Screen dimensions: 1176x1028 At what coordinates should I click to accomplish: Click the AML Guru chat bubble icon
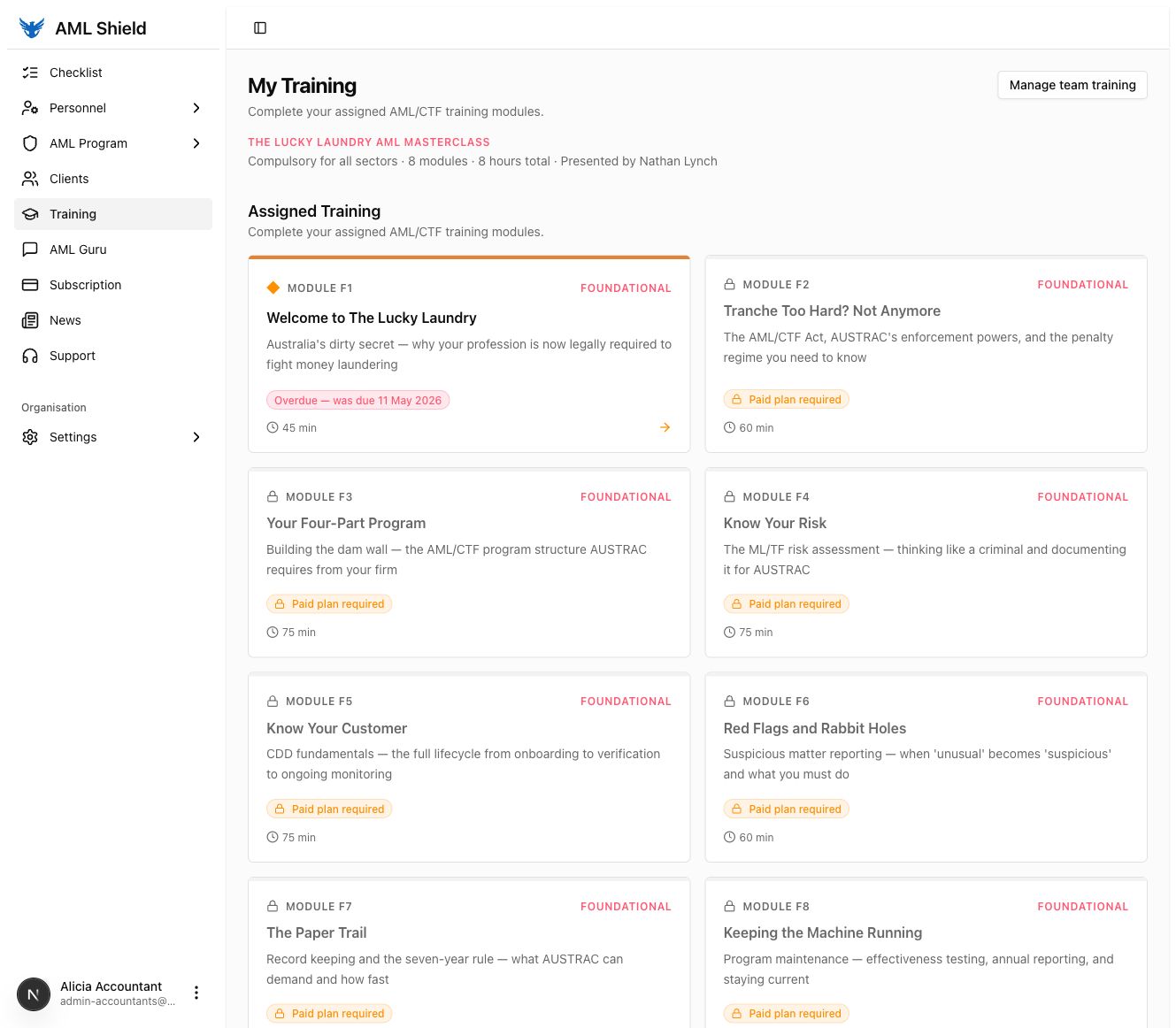(x=30, y=249)
